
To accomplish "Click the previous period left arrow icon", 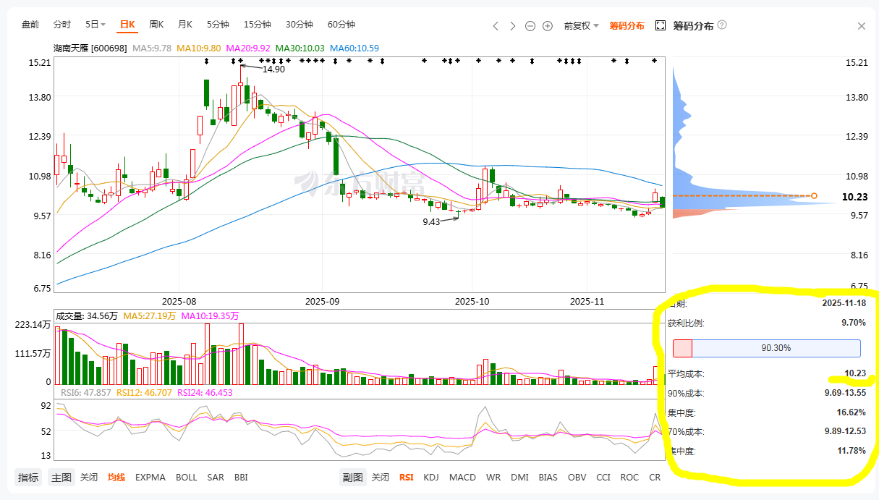I will 496,26.
